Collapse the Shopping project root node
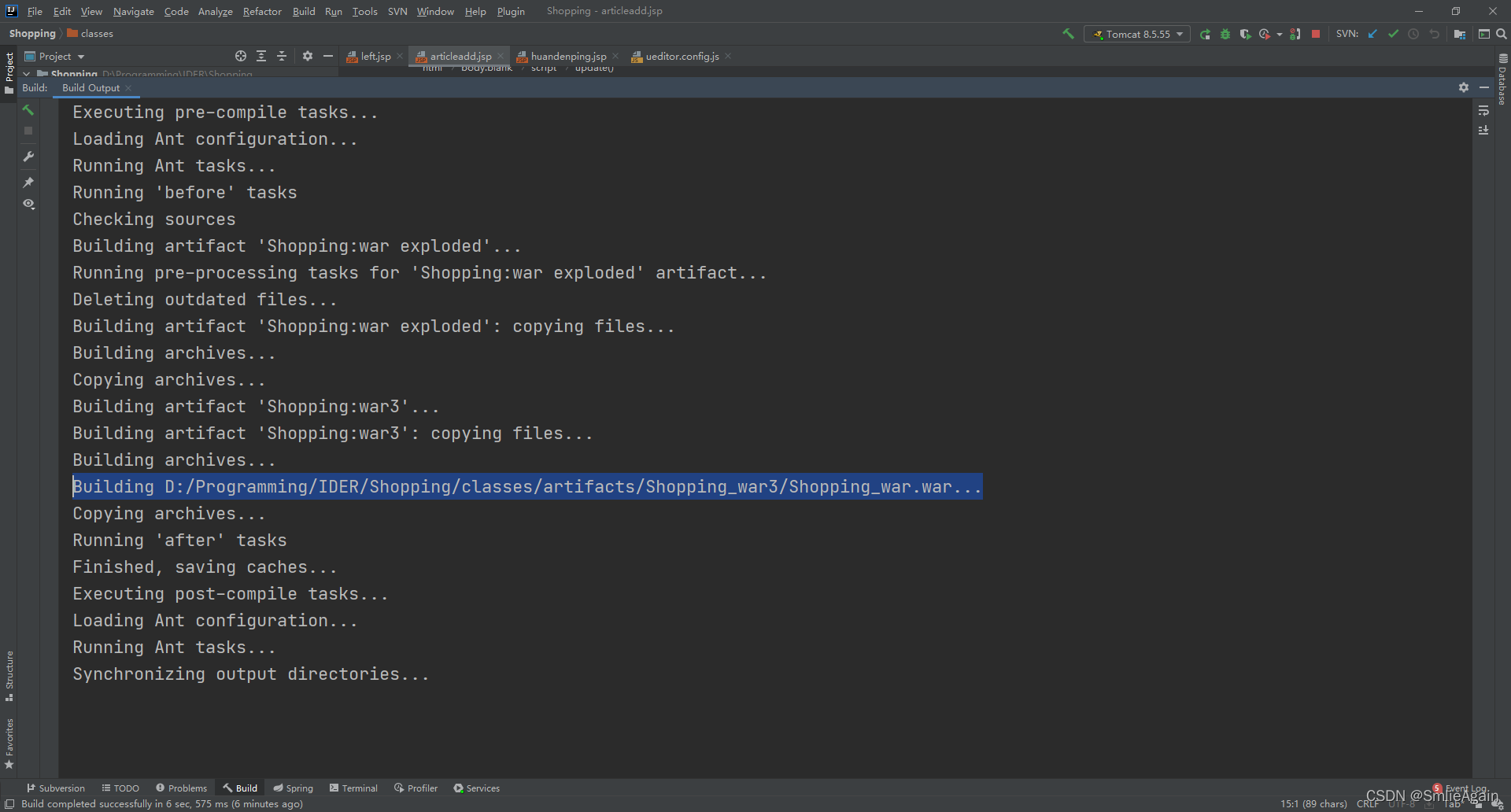Image resolution: width=1511 pixels, height=812 pixels. 27,74
